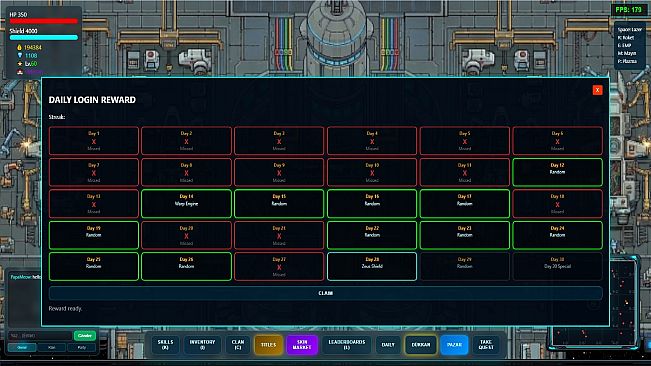651x366 pixels.
Task: Click the Day 20 Missed card
Action: click(x=186, y=235)
